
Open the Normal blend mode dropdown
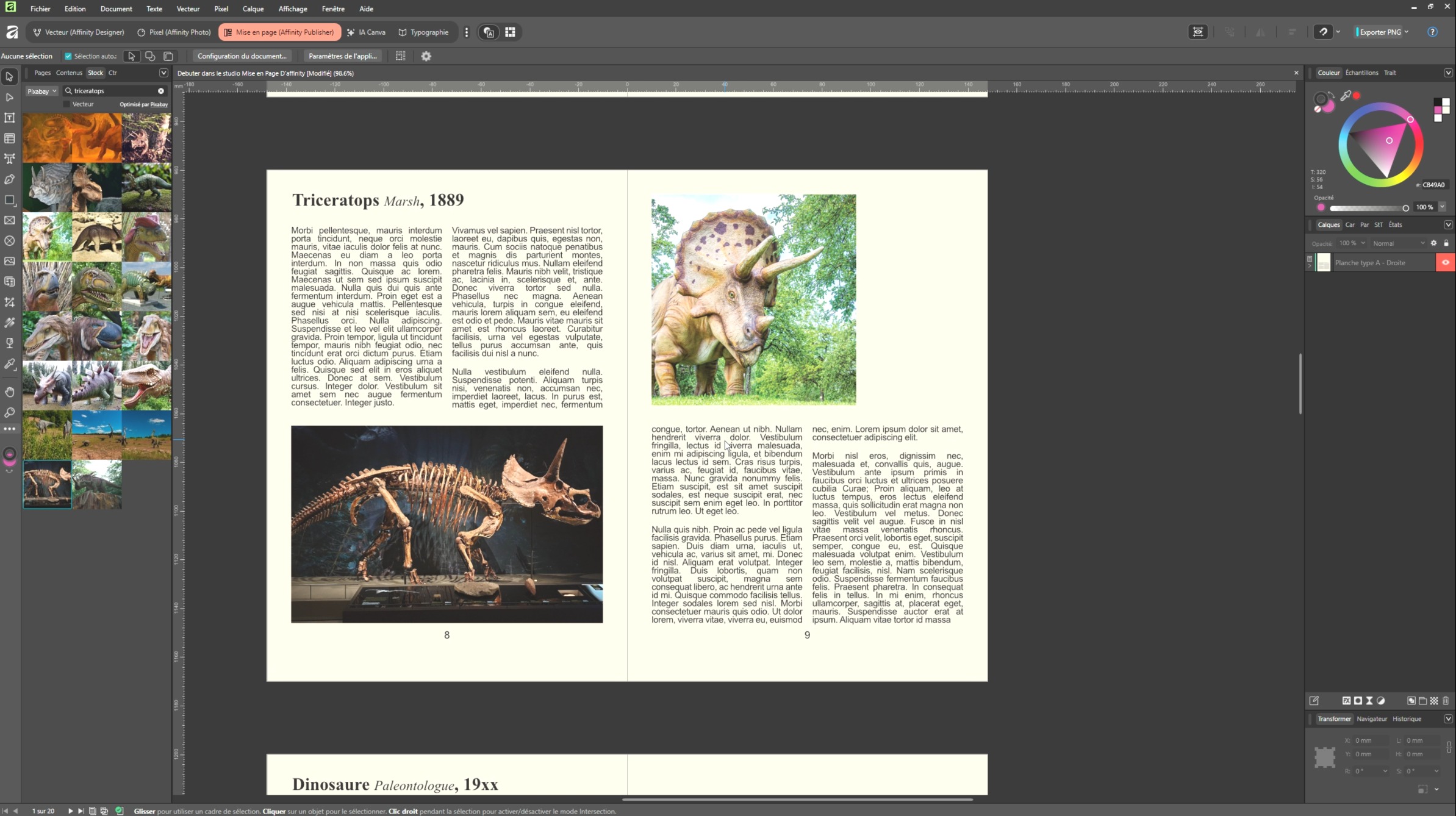(x=1397, y=243)
